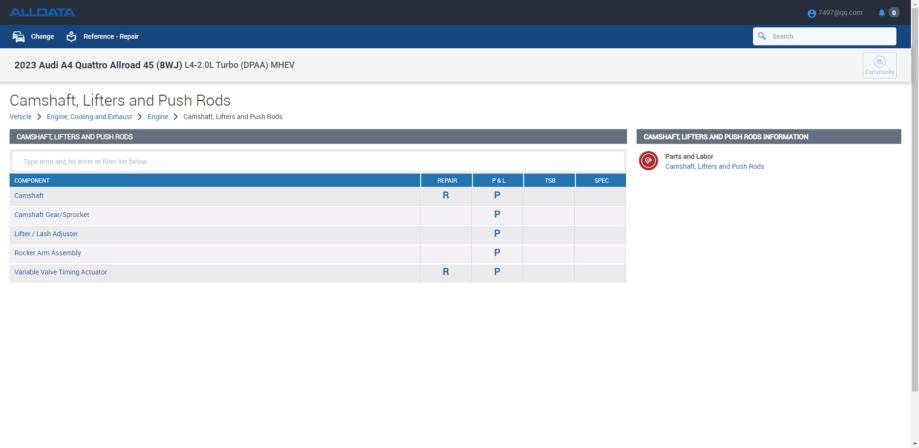Open Repair R icon for Variable Valve Timing Actuator
Image resolution: width=919 pixels, height=448 pixels.
pyautogui.click(x=445, y=272)
